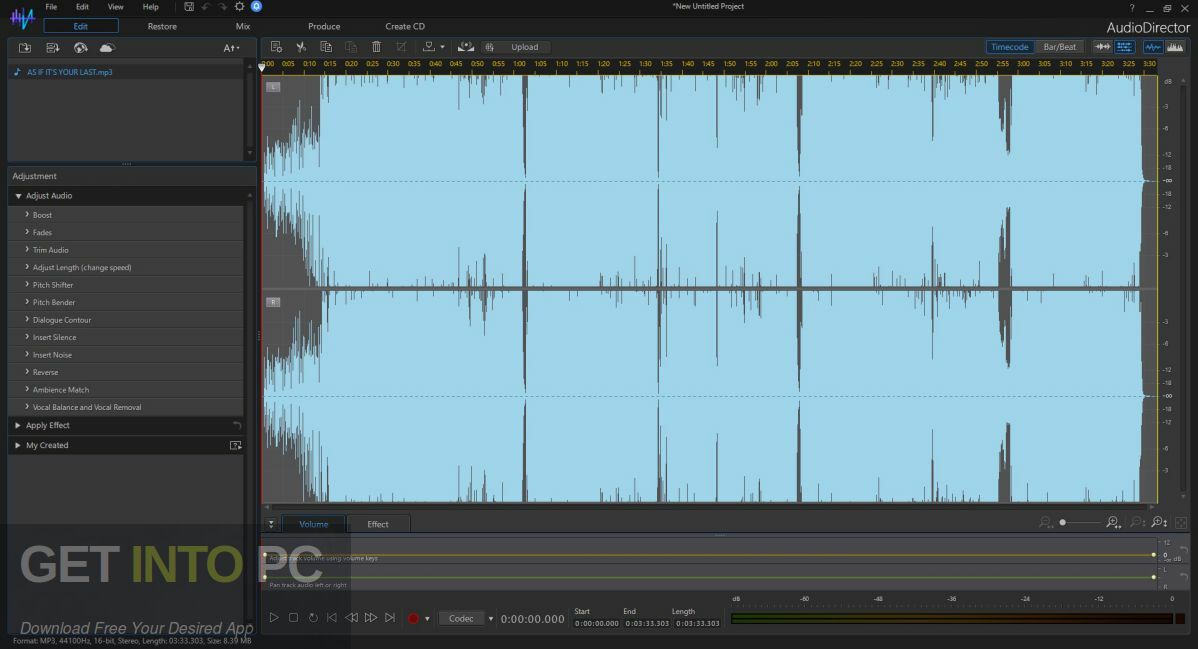This screenshot has width=1198, height=649.
Task: Click the batch processing icon in library toolbar
Action: 53,47
